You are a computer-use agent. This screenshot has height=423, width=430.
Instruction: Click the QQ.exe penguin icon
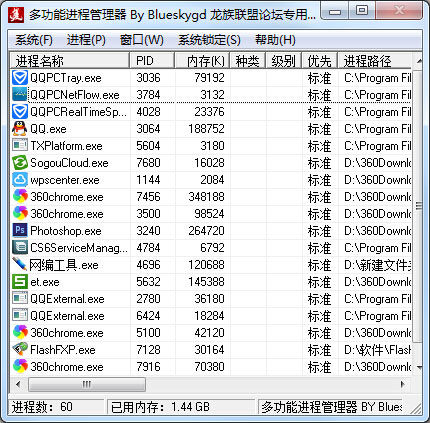click(x=20, y=129)
